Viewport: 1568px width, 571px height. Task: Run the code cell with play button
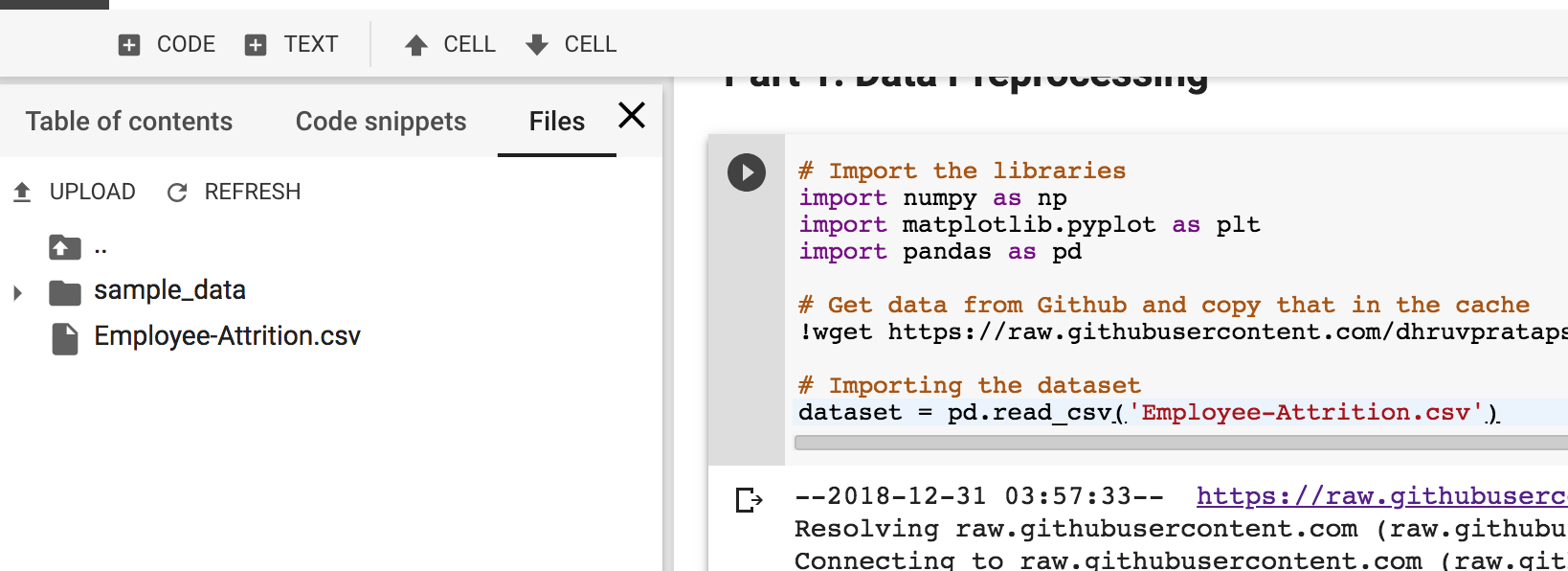tap(747, 172)
